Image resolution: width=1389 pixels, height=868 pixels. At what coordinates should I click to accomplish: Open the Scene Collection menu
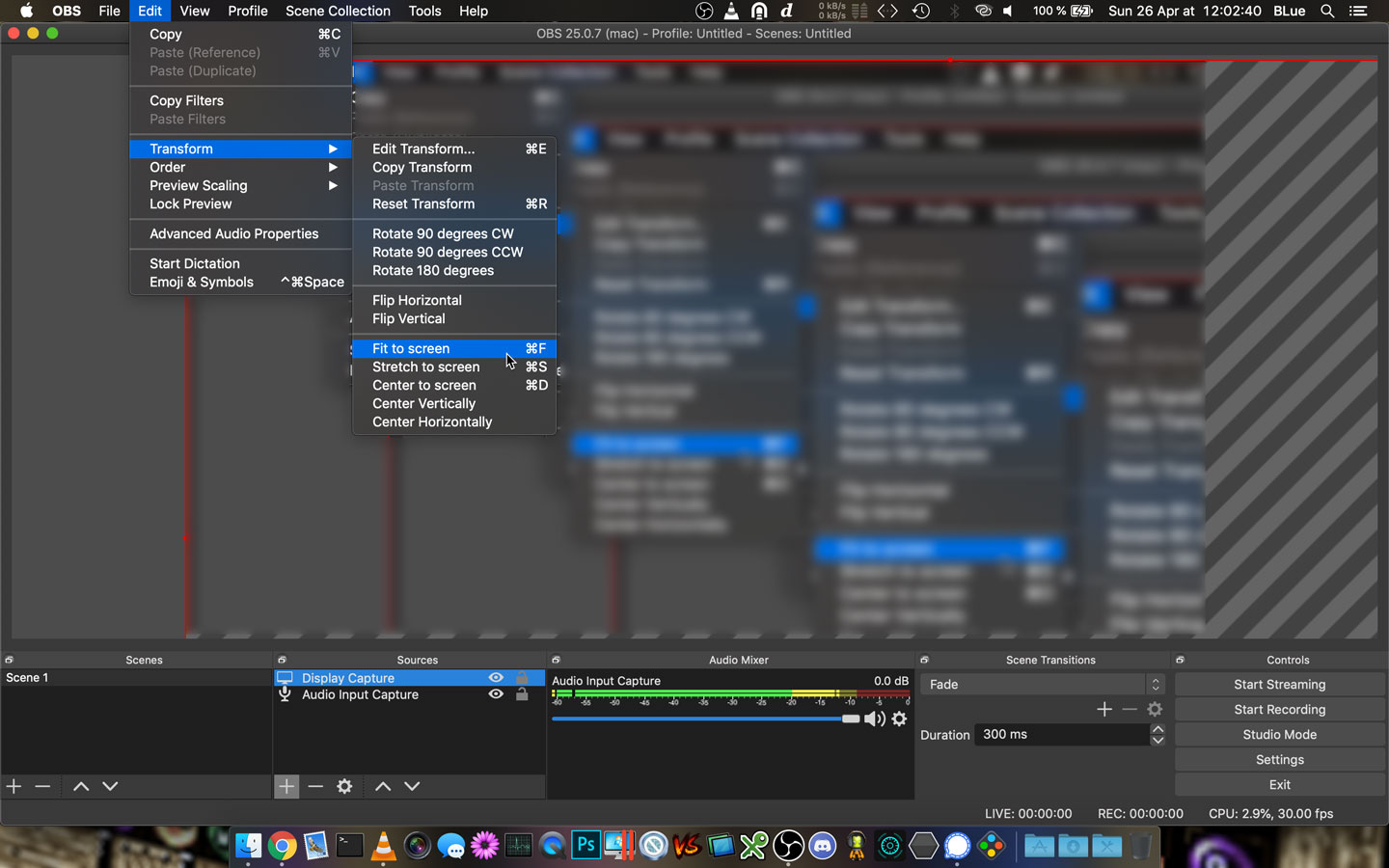pos(338,11)
